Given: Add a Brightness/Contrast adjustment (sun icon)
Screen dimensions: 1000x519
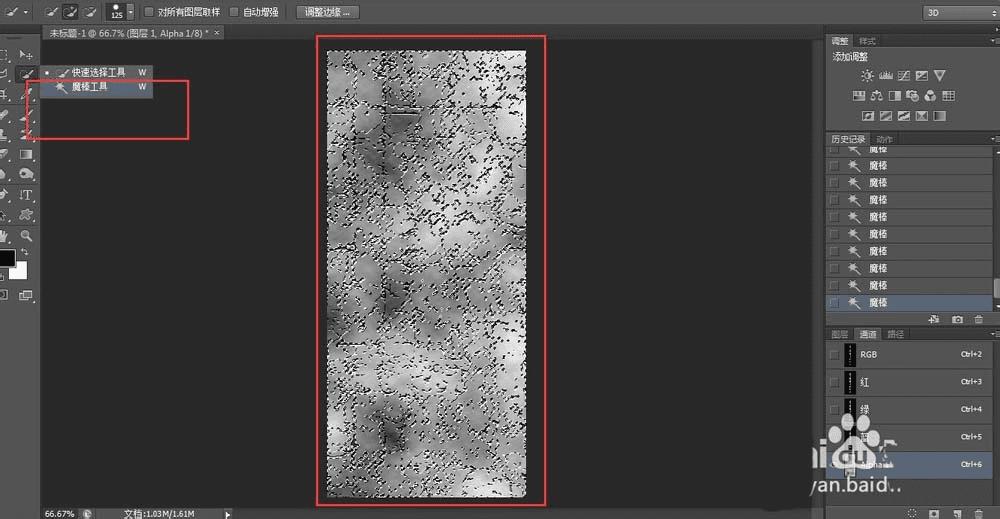Looking at the screenshot, I should point(867,75).
